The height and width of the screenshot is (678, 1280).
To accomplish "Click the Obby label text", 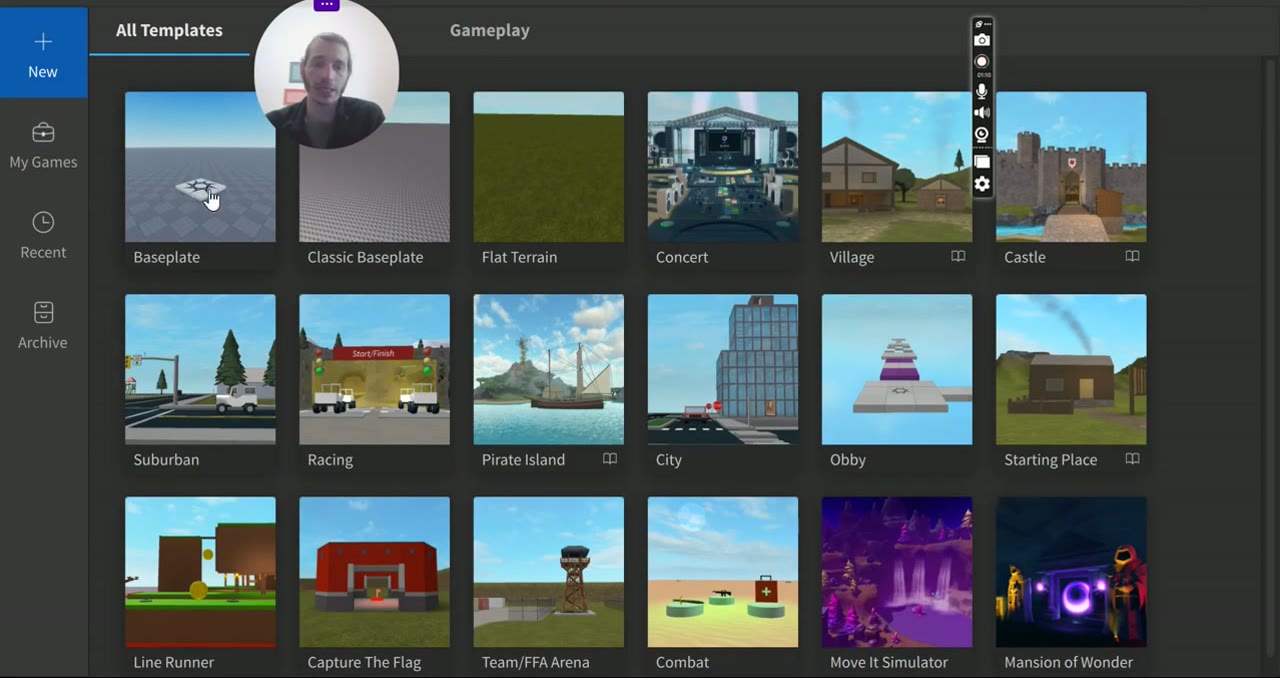I will pos(848,460).
